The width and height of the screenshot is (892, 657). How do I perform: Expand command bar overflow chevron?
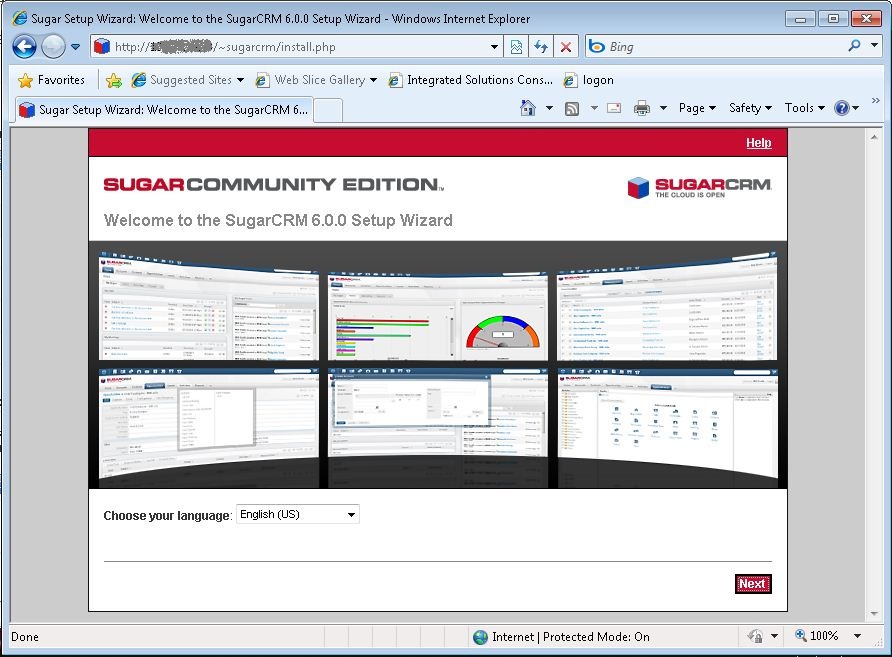[876, 101]
